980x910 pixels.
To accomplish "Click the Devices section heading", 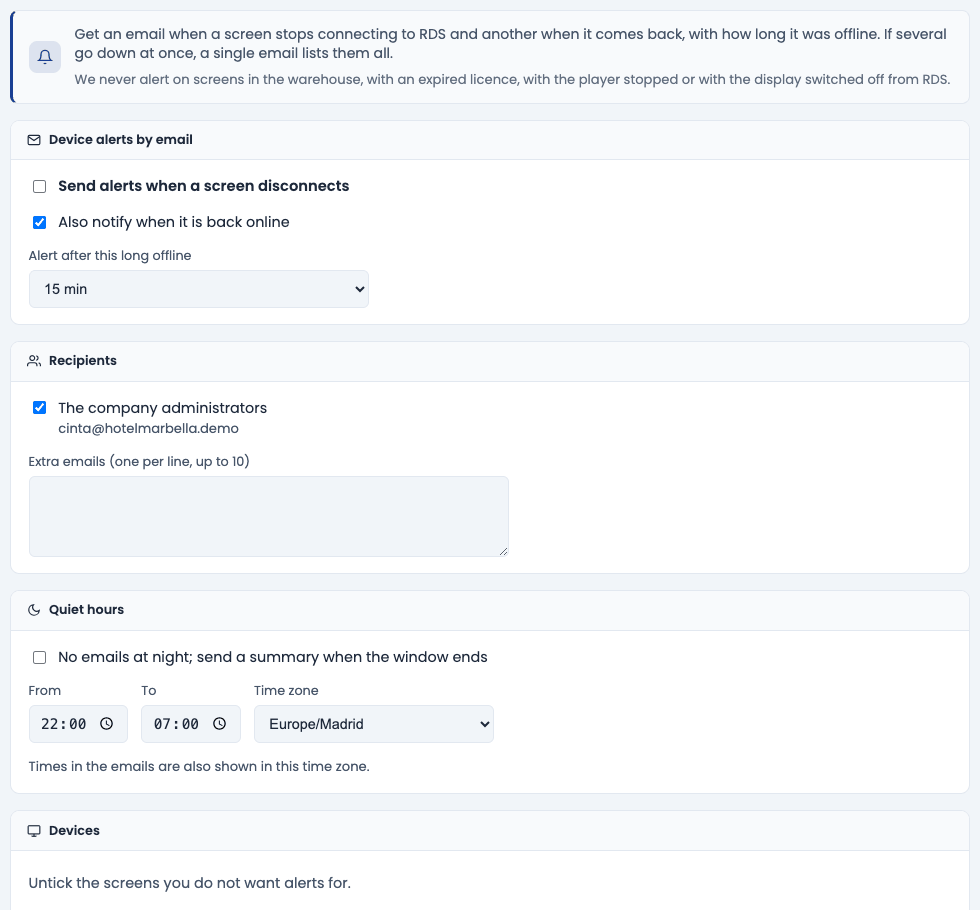I will tap(74, 831).
